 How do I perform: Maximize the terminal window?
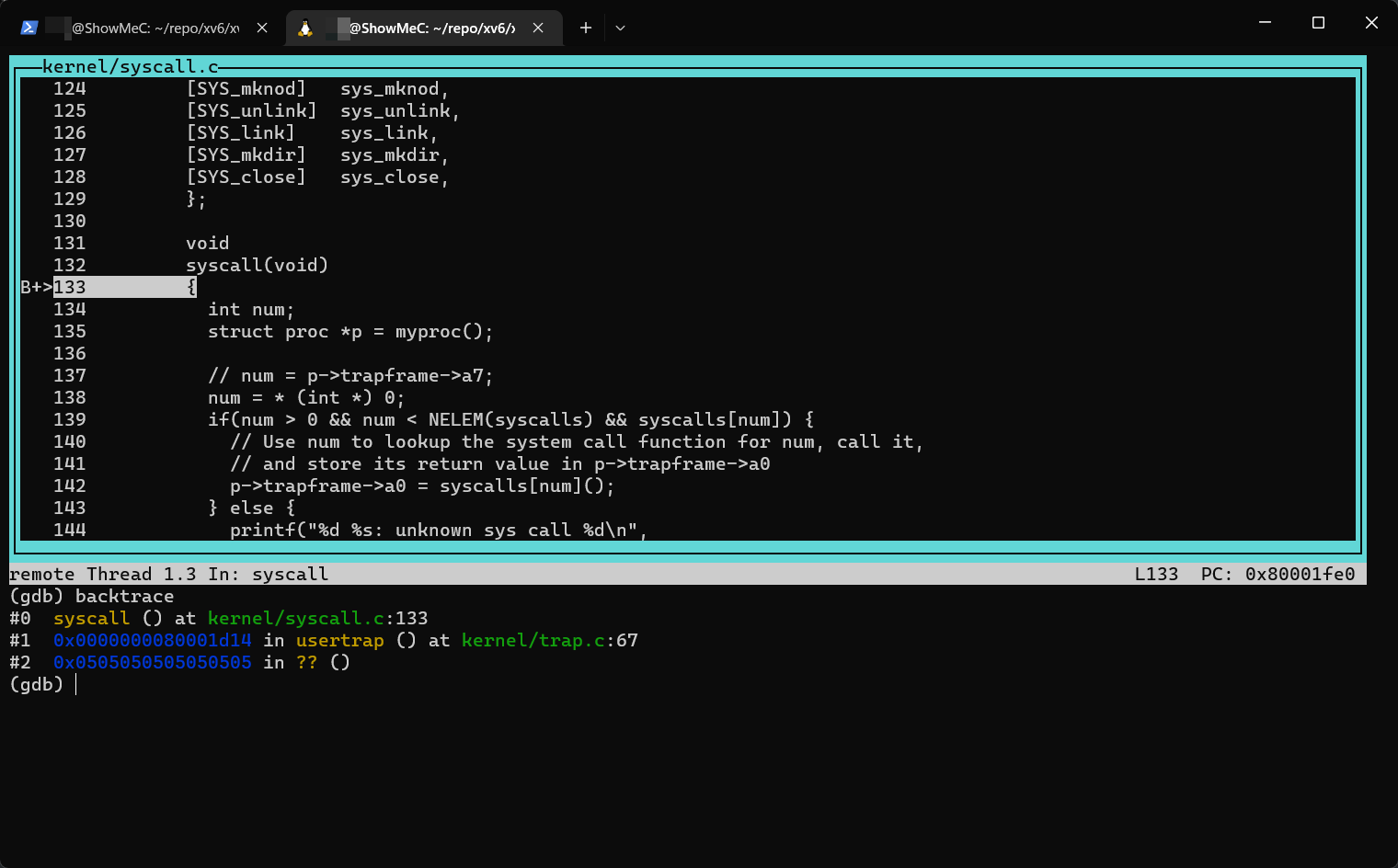point(1318,22)
